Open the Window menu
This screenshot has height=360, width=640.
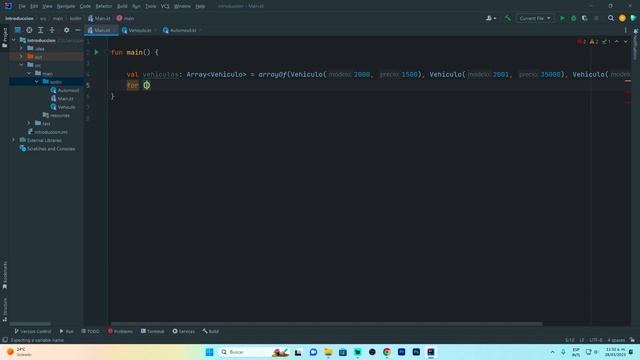pos(182,6)
